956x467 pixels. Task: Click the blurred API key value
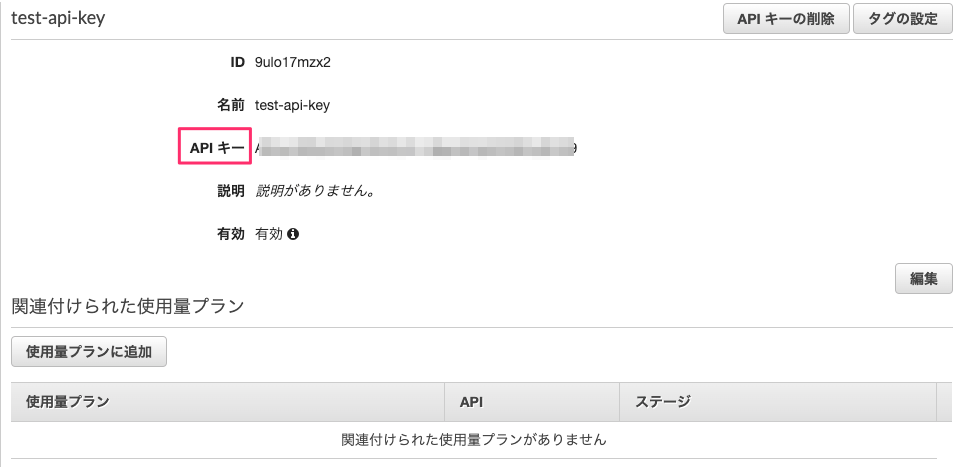click(416, 148)
